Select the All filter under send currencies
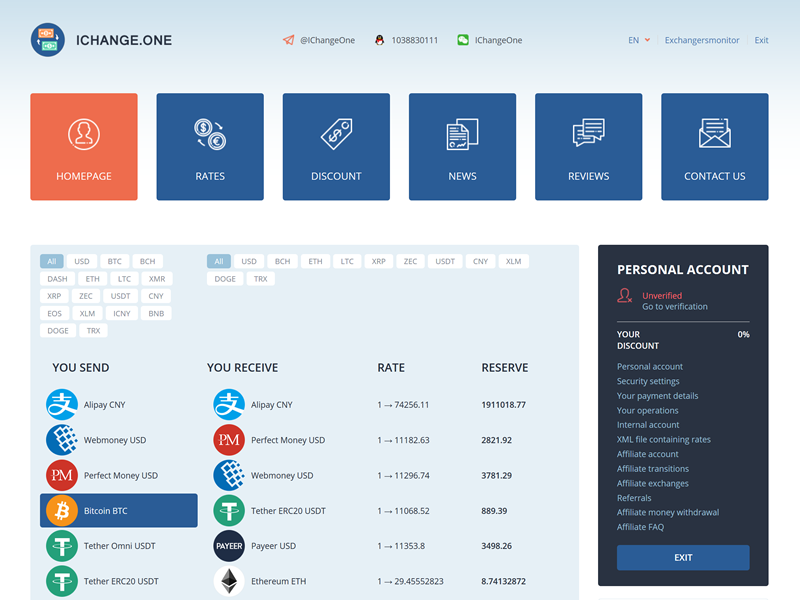This screenshot has height=600, width=800. 52,261
